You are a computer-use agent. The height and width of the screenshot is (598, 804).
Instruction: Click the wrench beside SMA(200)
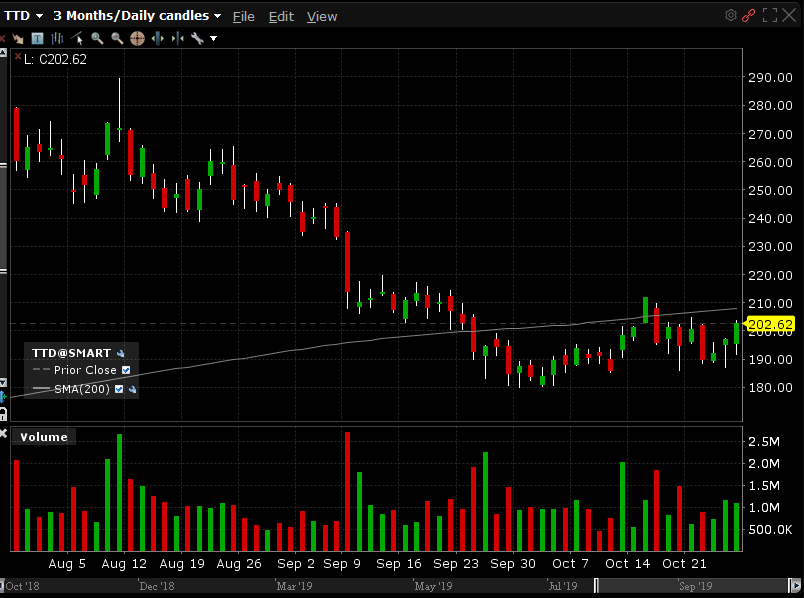(x=132, y=389)
